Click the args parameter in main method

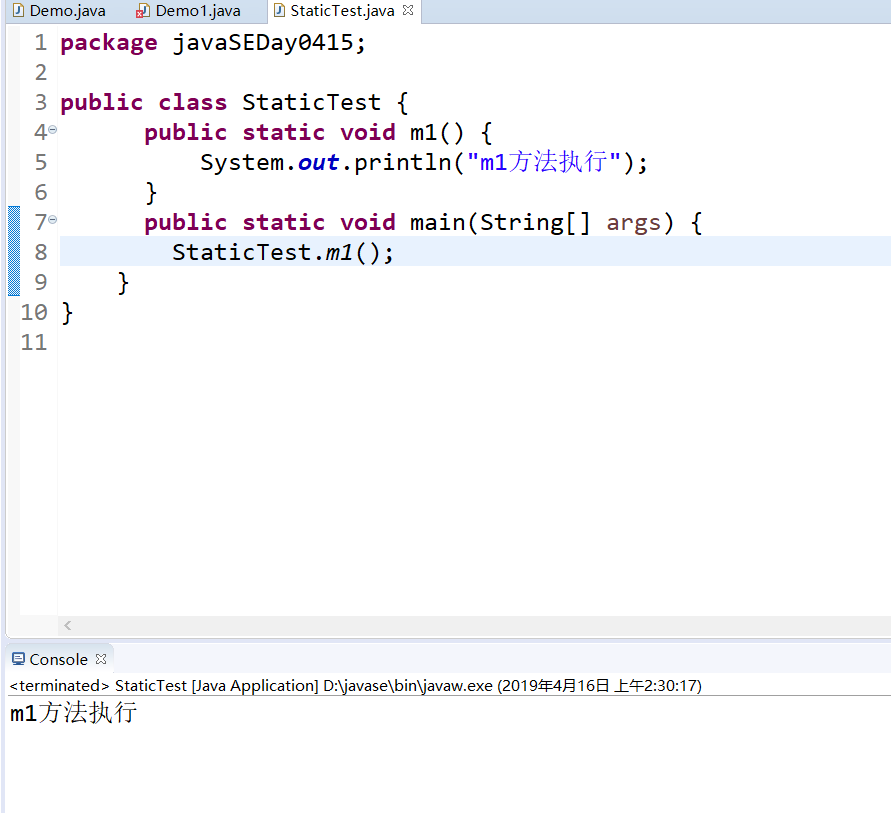[x=634, y=223]
